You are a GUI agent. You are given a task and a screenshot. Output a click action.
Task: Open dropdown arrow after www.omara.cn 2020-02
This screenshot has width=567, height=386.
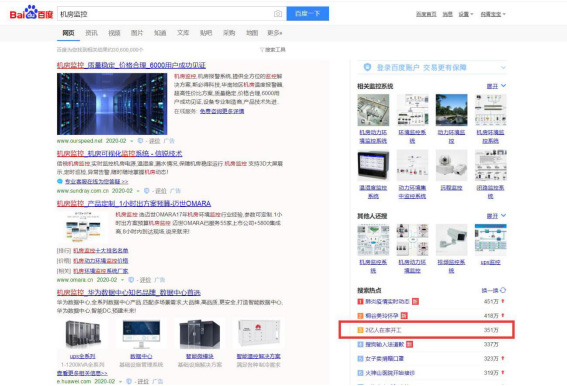point(123,280)
